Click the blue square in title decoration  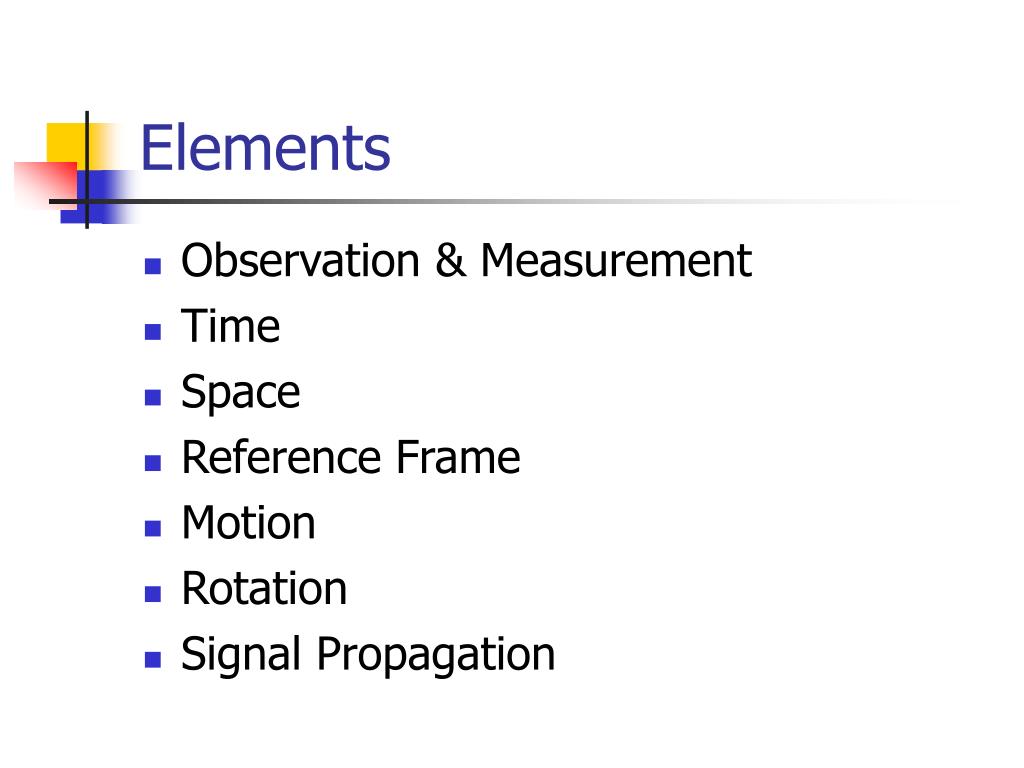(98, 197)
